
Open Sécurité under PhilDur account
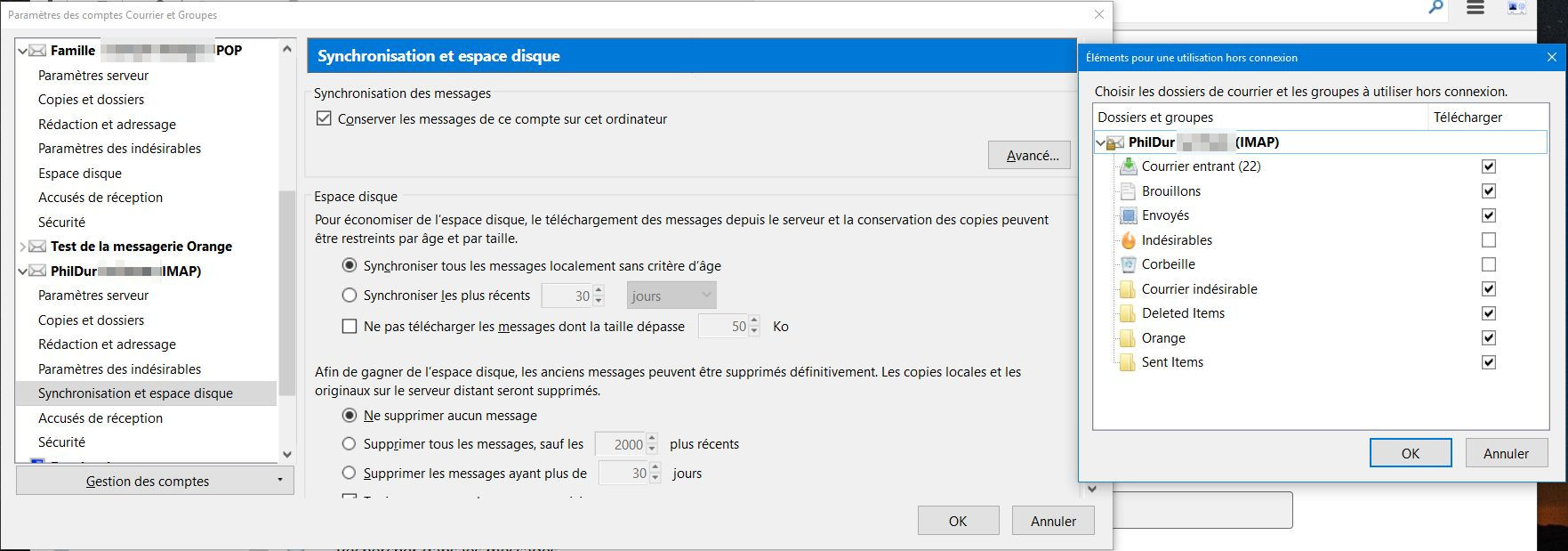coord(61,442)
